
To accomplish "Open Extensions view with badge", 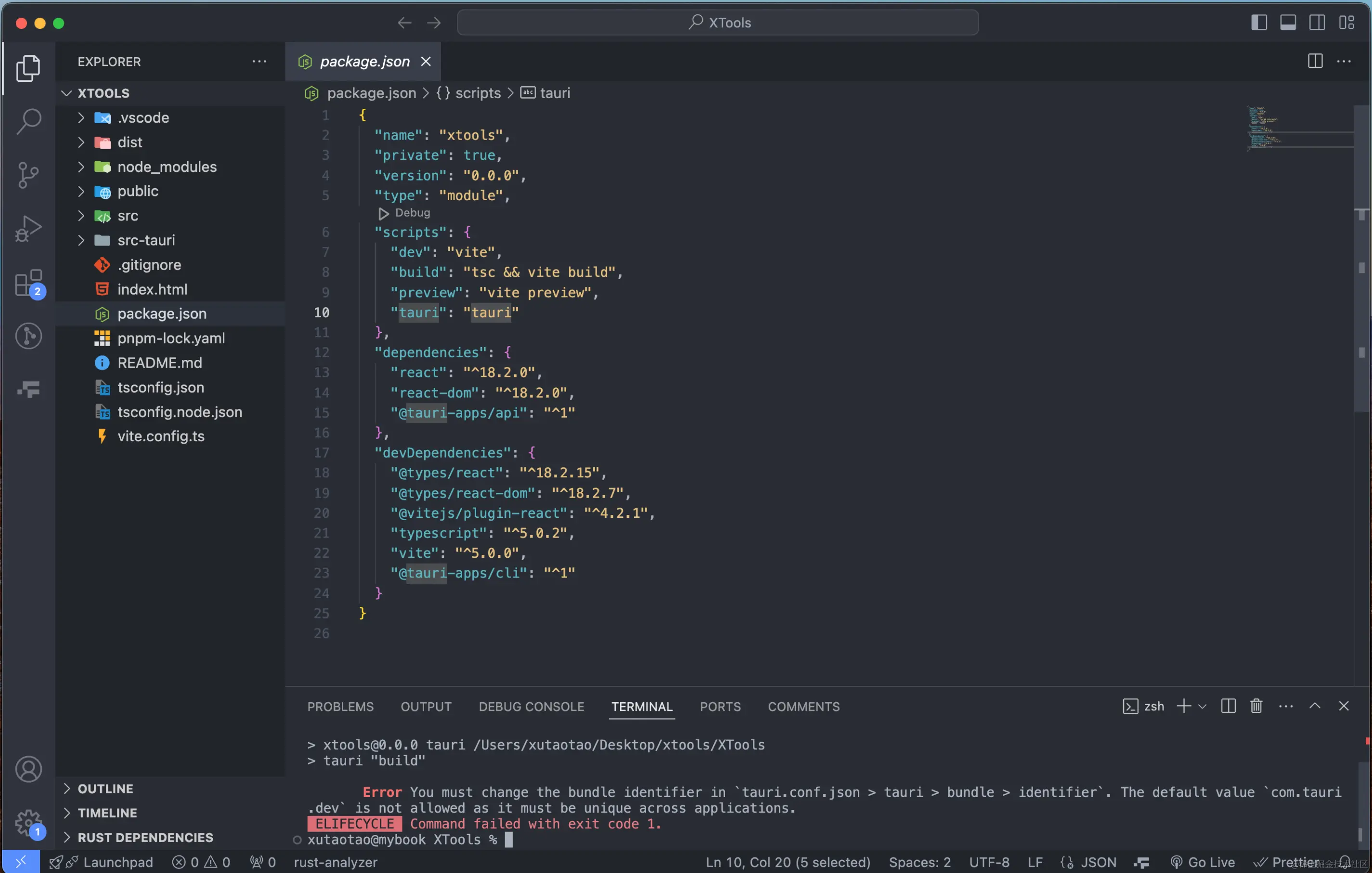I will point(28,283).
